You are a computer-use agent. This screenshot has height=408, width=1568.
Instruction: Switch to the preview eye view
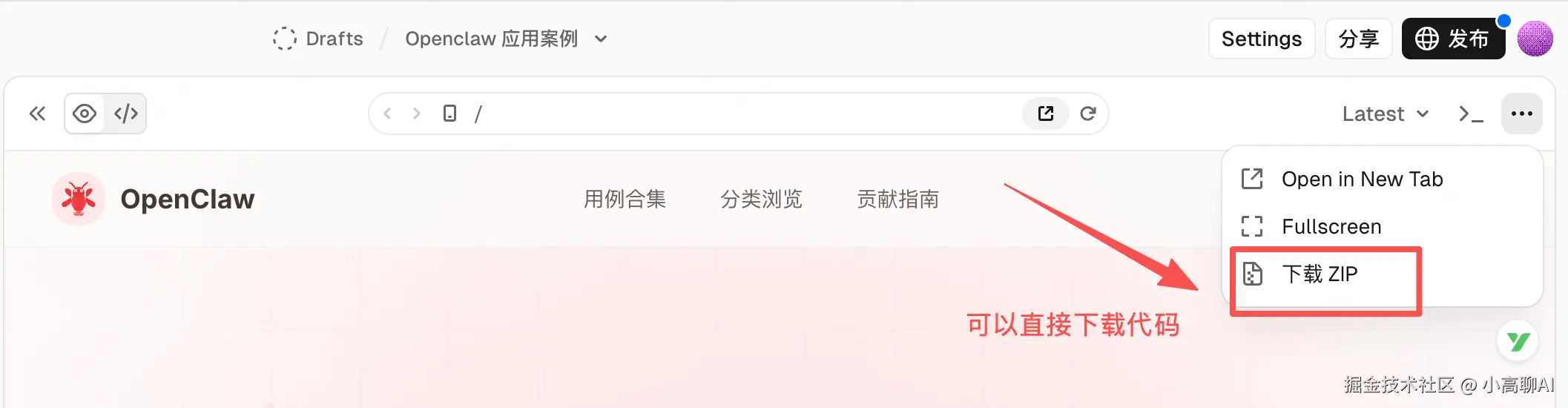coord(85,113)
